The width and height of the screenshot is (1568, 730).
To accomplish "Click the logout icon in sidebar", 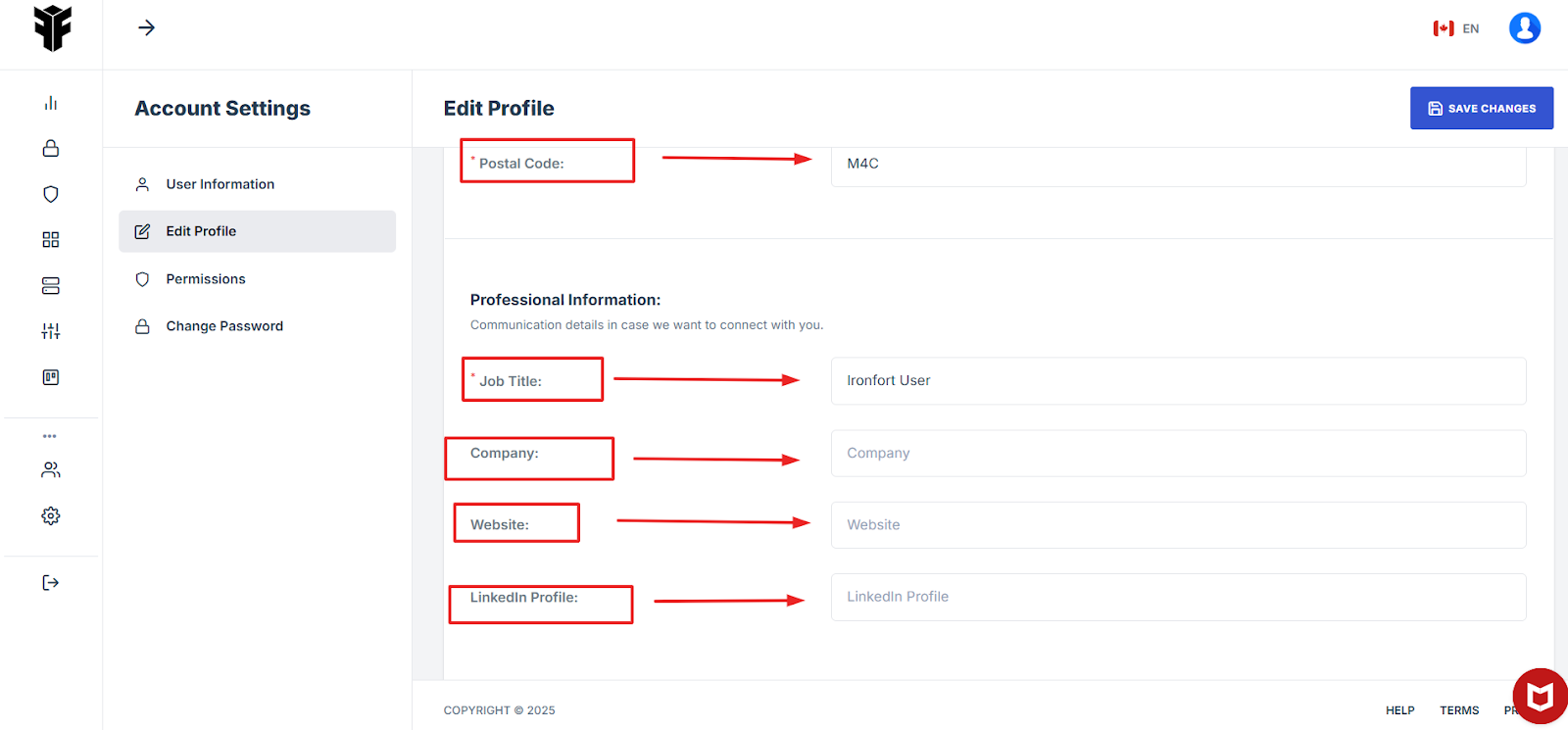I will (51, 583).
